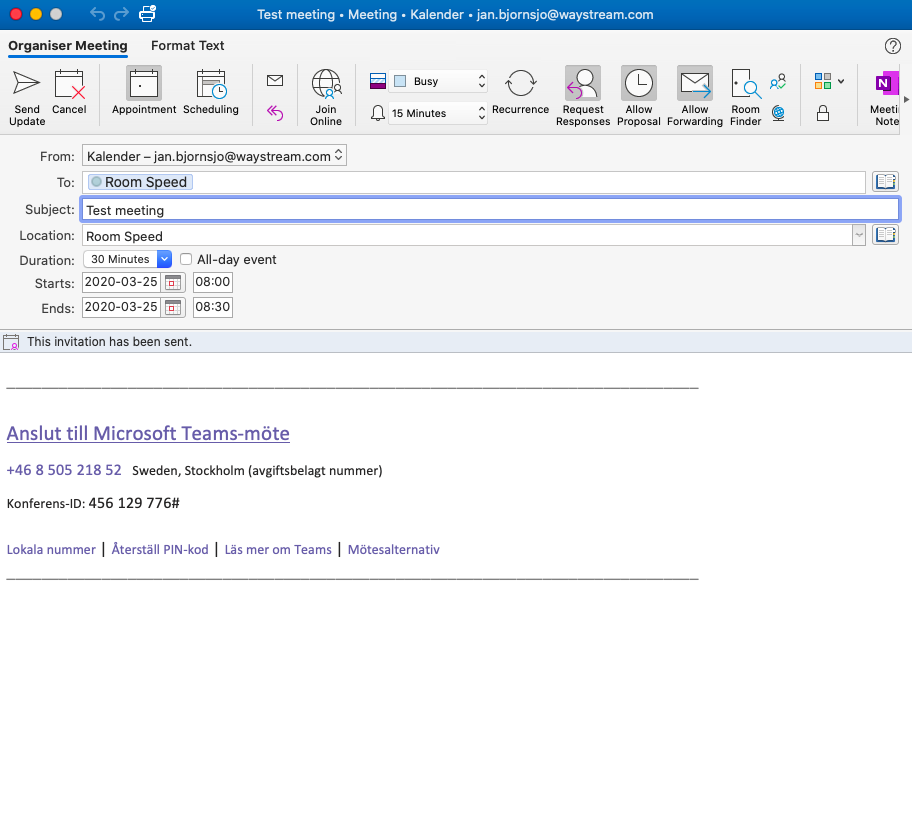Screen dimensions: 912x826
Task: Enable the All-day event checkbox
Action: click(x=186, y=259)
